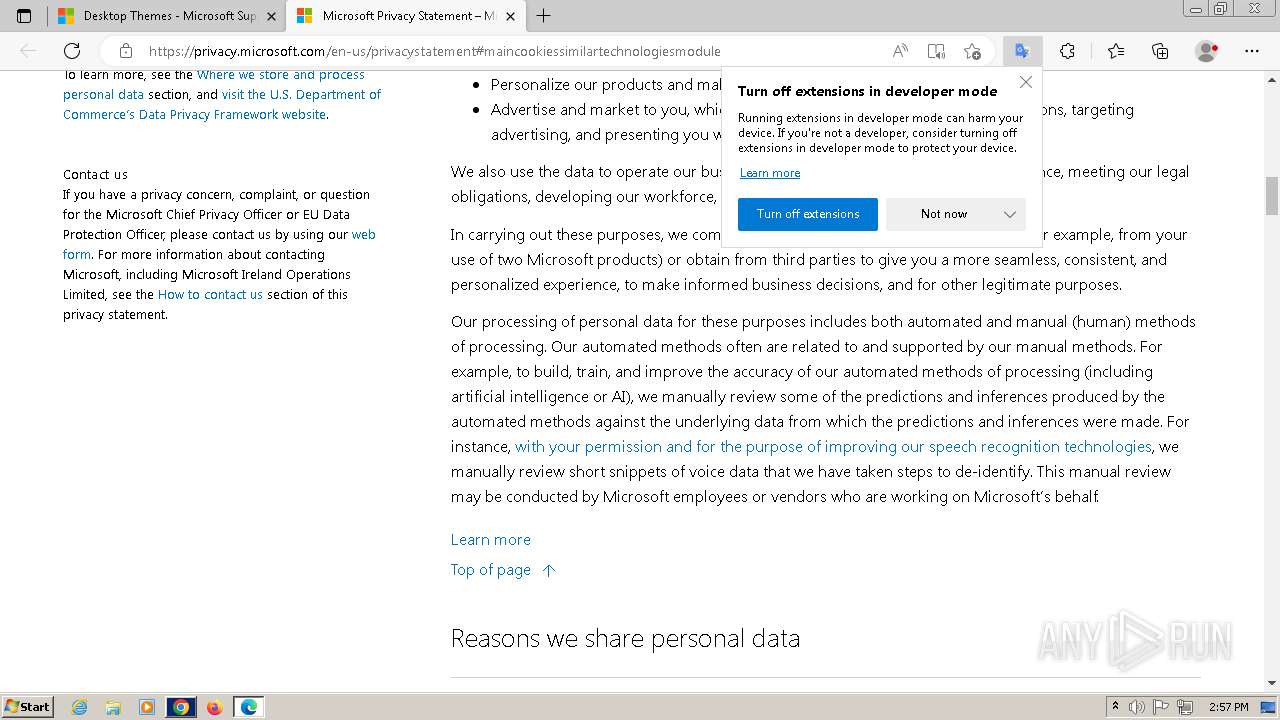Open the Favorites list icon
1280x720 pixels.
[x=1116, y=51]
